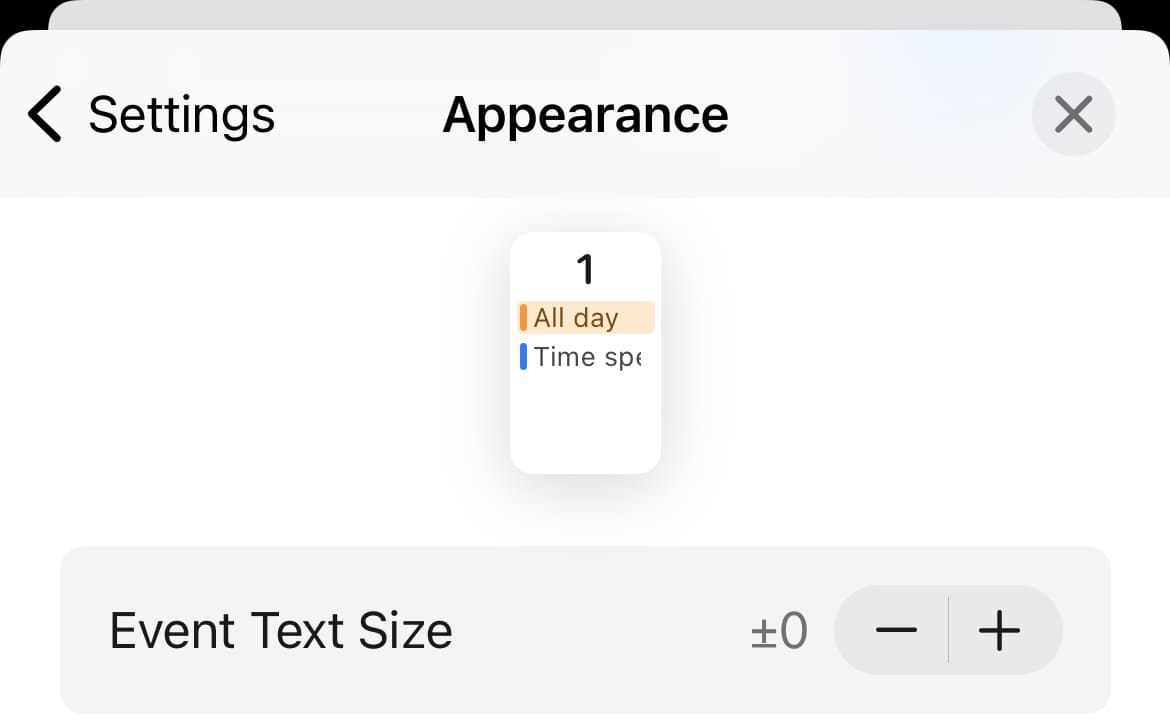Select the calendar day preview card

[x=585, y=420]
